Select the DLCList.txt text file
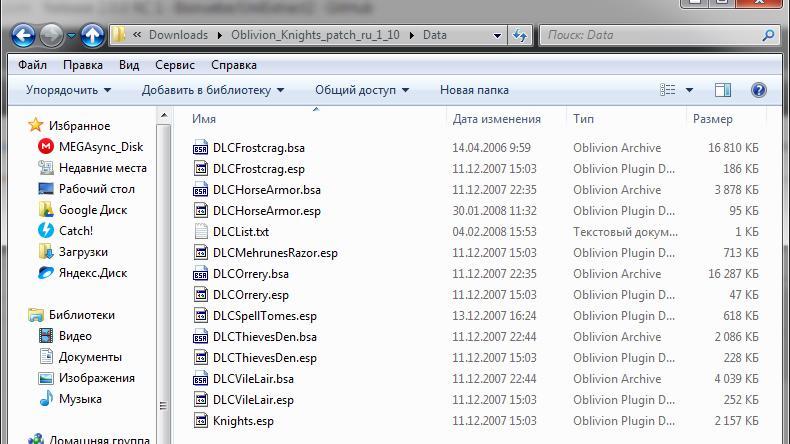This screenshot has height=444, width=790. click(240, 232)
